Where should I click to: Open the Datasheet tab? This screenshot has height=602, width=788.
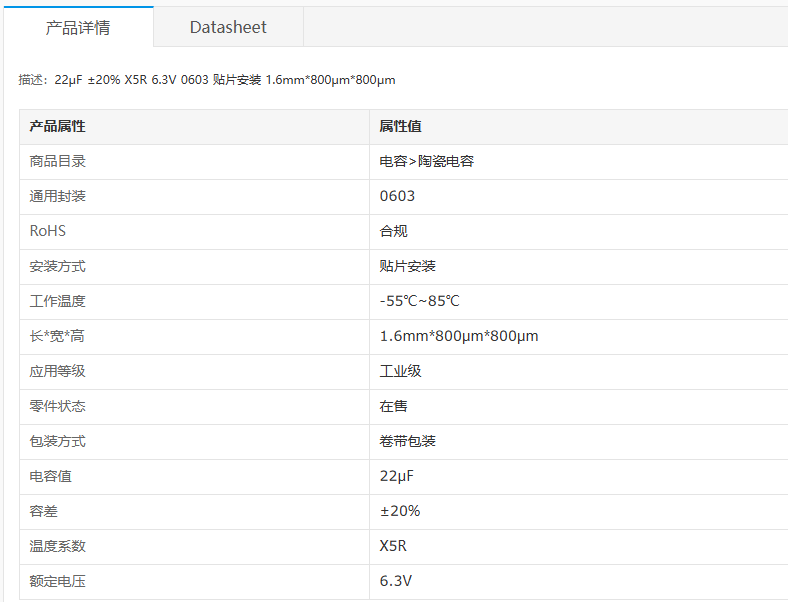(x=228, y=27)
